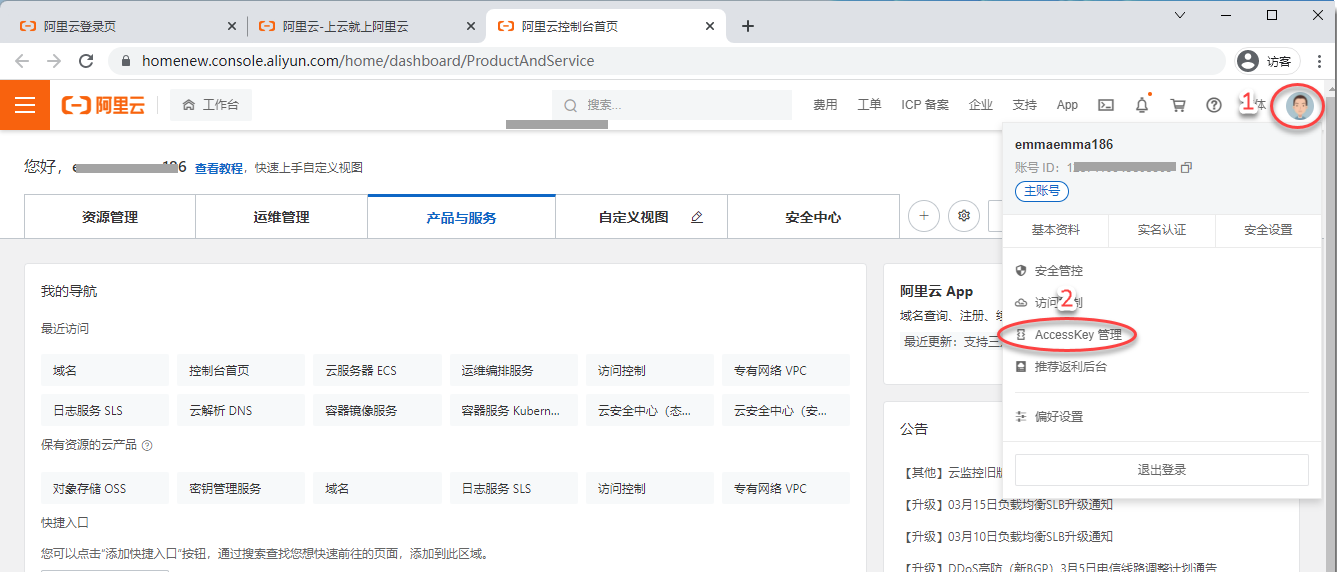The image size is (1337, 572).
Task: Select 安全管控 menu entry
Action: (1059, 271)
